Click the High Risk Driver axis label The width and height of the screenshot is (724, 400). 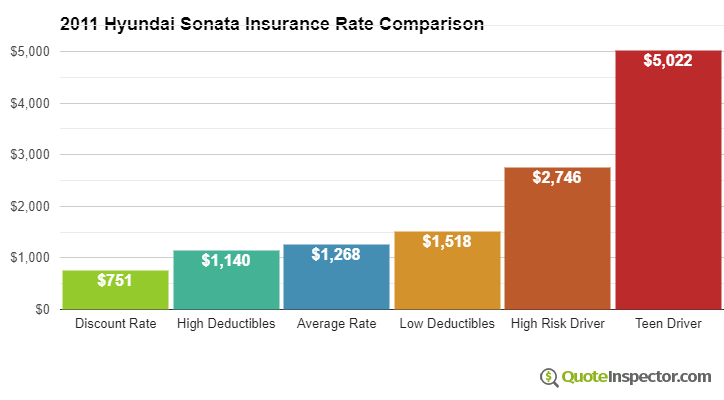(x=558, y=323)
